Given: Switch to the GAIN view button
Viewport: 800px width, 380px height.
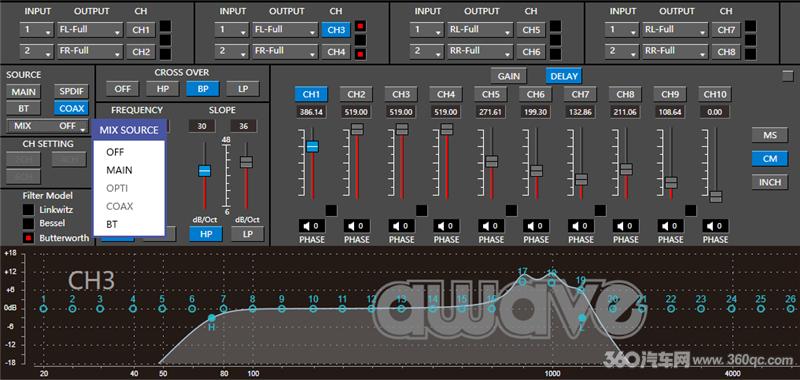Looking at the screenshot, I should tap(509, 77).
